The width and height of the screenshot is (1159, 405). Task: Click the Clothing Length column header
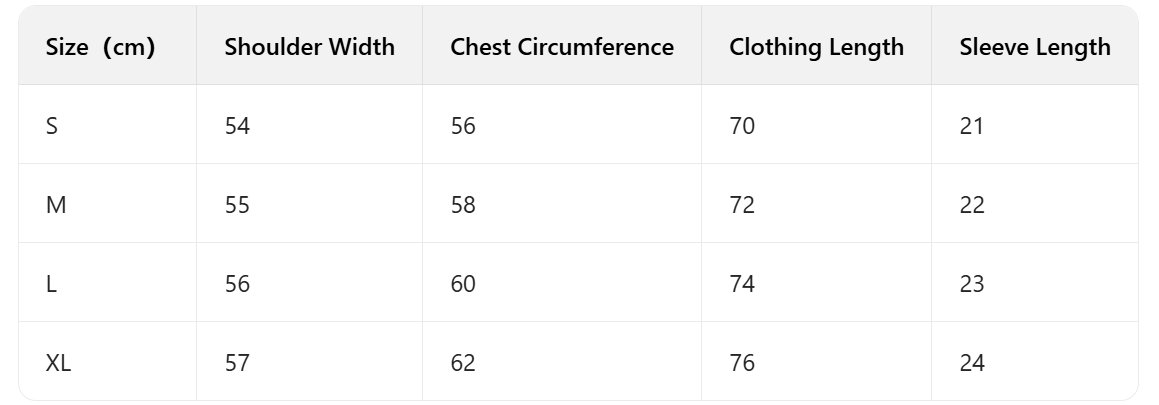pos(816,47)
